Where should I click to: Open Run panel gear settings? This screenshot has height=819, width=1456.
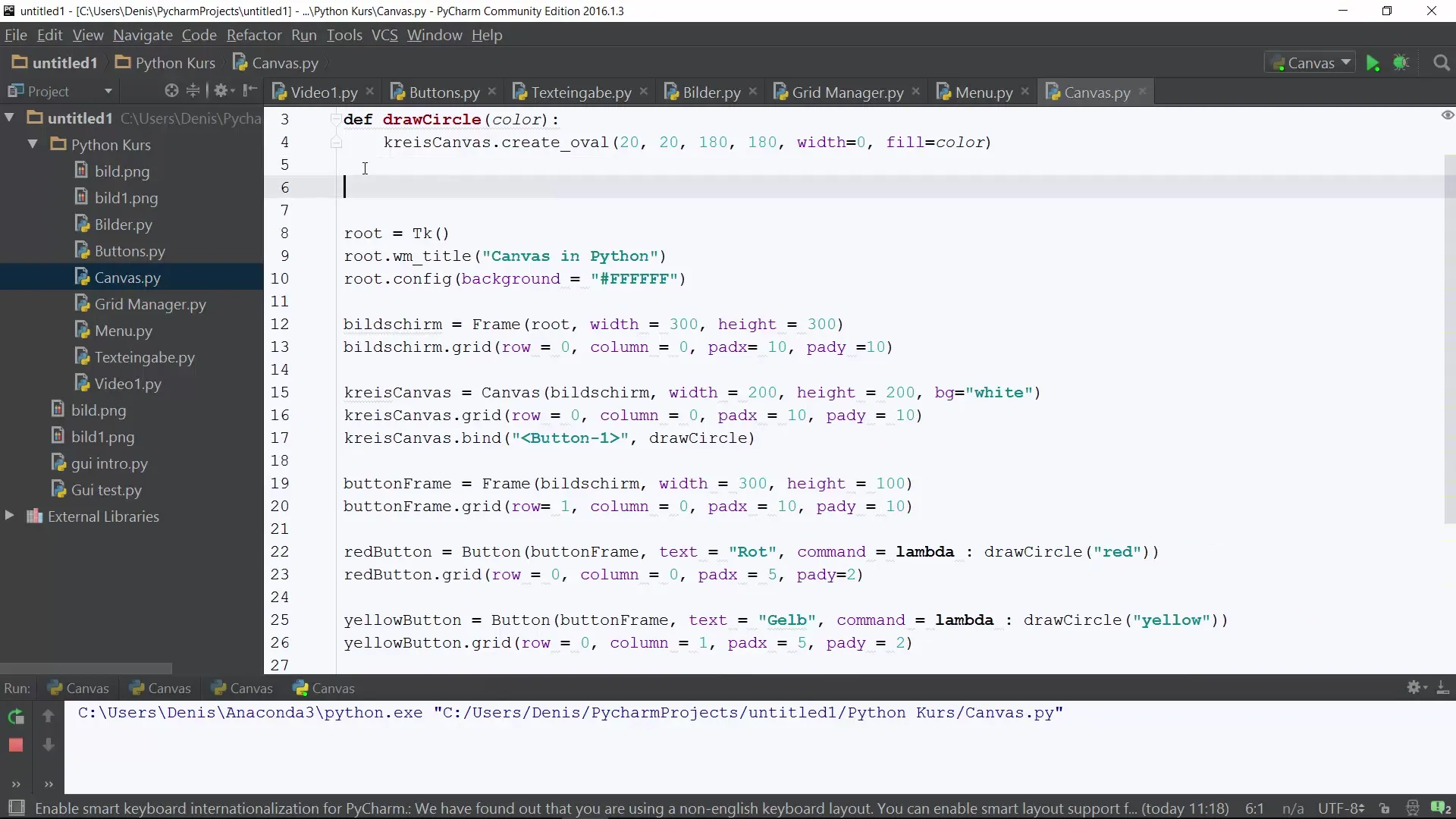click(x=1416, y=687)
